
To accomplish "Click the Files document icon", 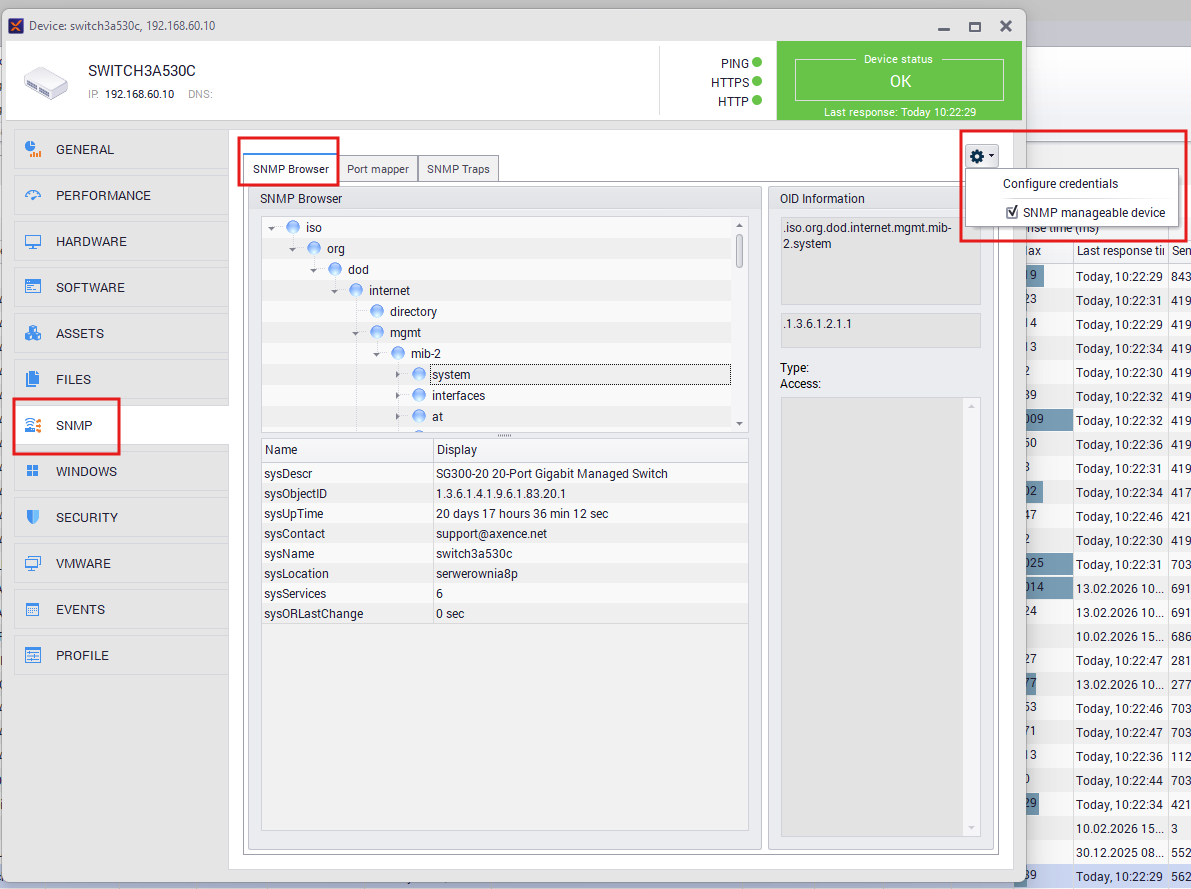I will pyautogui.click(x=34, y=379).
